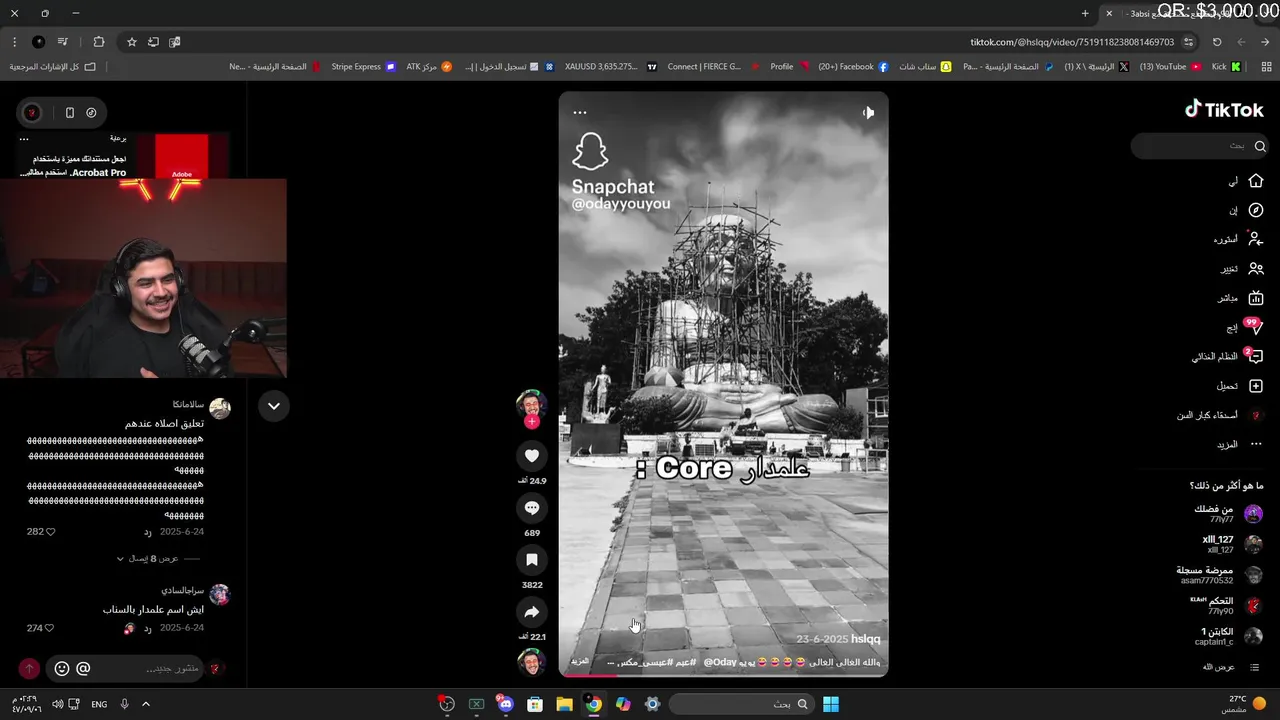This screenshot has width=1280, height=720.
Task: Reply to the سالامانكا comment
Action: point(148,532)
